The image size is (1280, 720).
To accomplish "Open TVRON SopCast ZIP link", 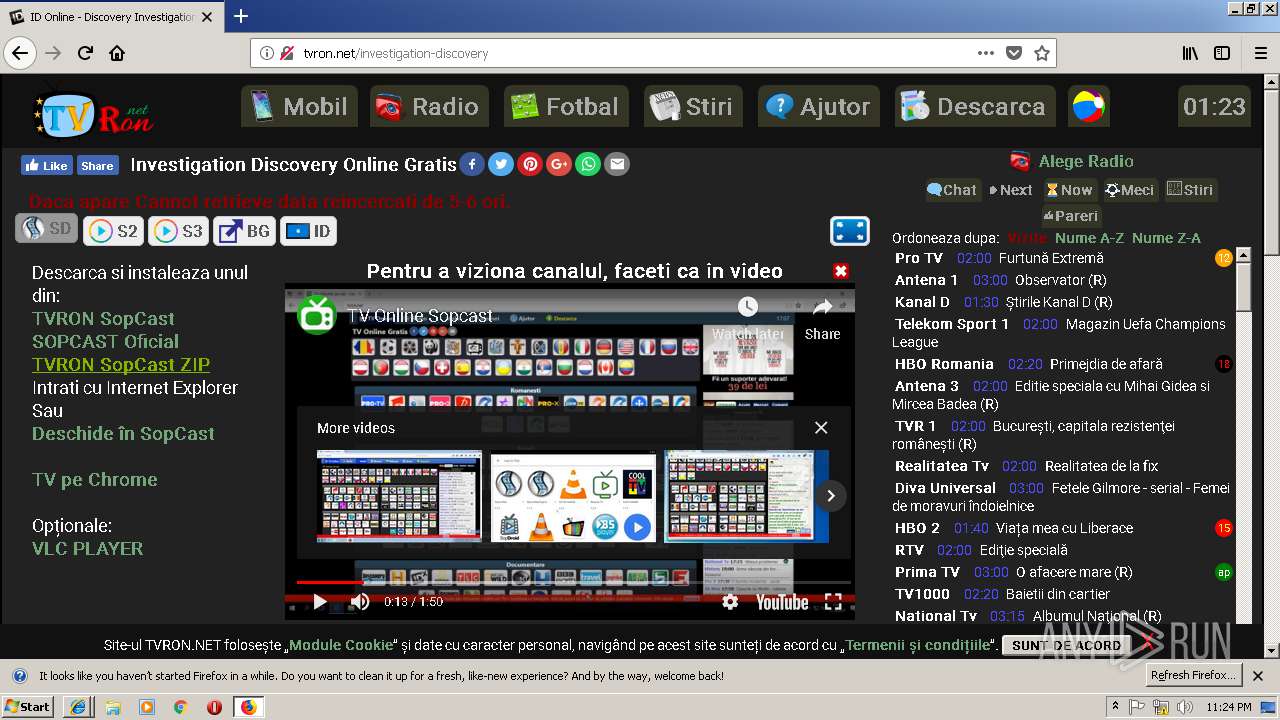I will pyautogui.click(x=121, y=365).
